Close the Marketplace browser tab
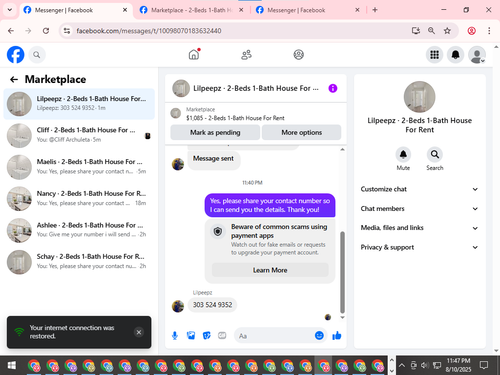Image resolution: width=500 pixels, height=375 pixels. click(241, 10)
